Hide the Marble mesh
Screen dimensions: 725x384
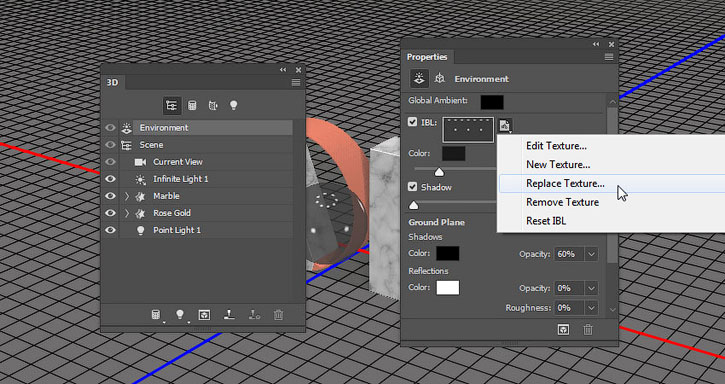[x=110, y=196]
